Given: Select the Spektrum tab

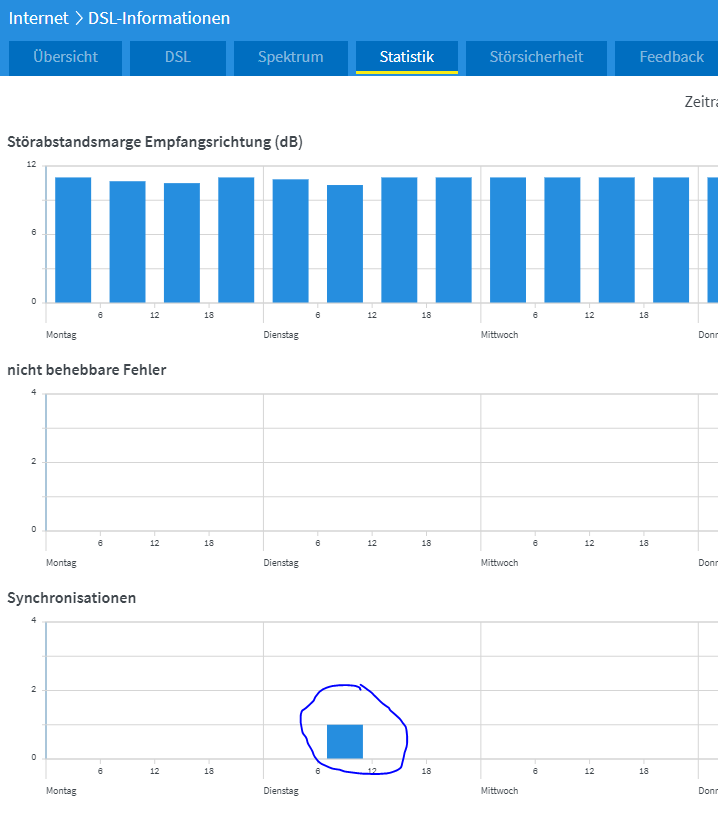Looking at the screenshot, I should 290,57.
